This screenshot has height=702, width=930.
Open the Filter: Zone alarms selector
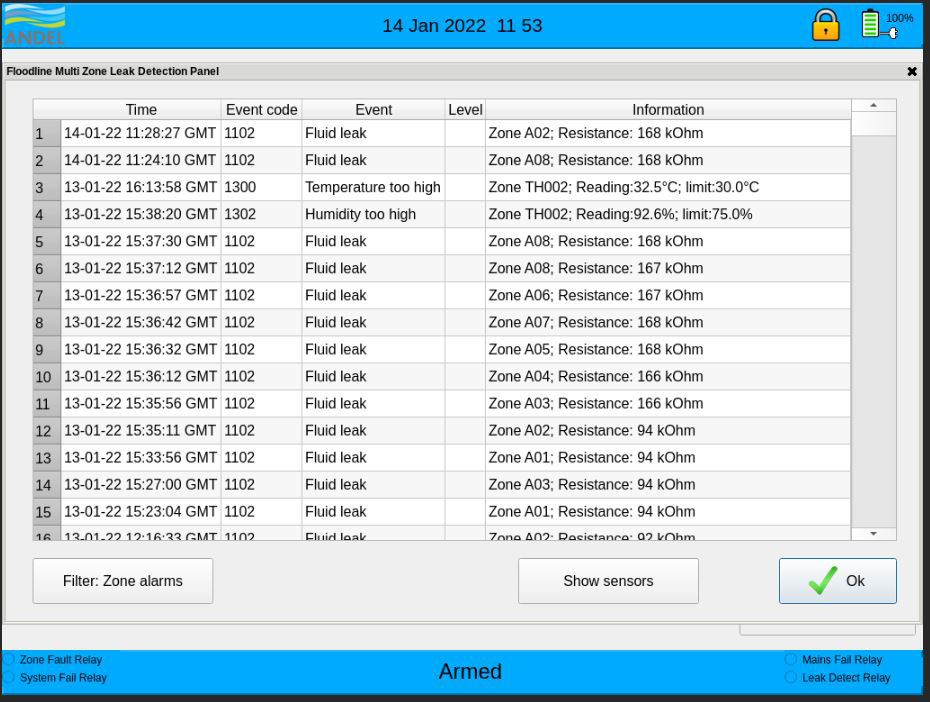123,581
